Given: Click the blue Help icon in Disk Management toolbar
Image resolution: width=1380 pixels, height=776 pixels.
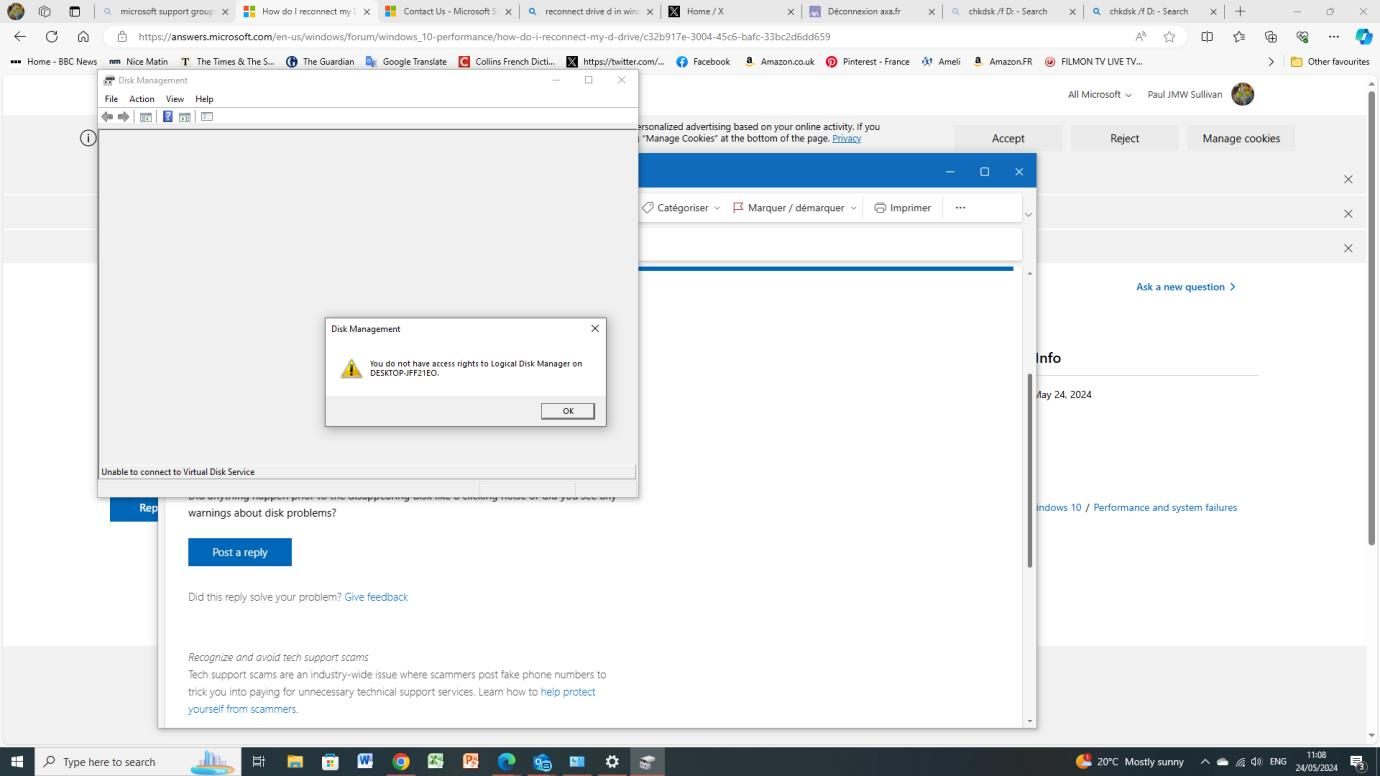Looking at the screenshot, I should (x=167, y=117).
